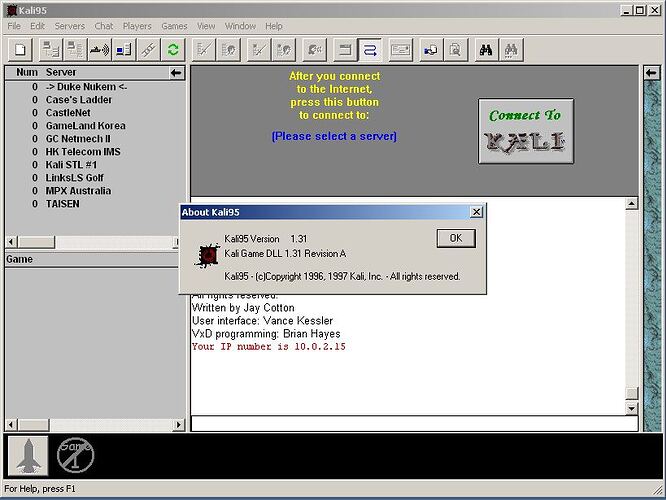Sort by the Server column header
Viewport: 666px width, 500px height.
[106, 72]
